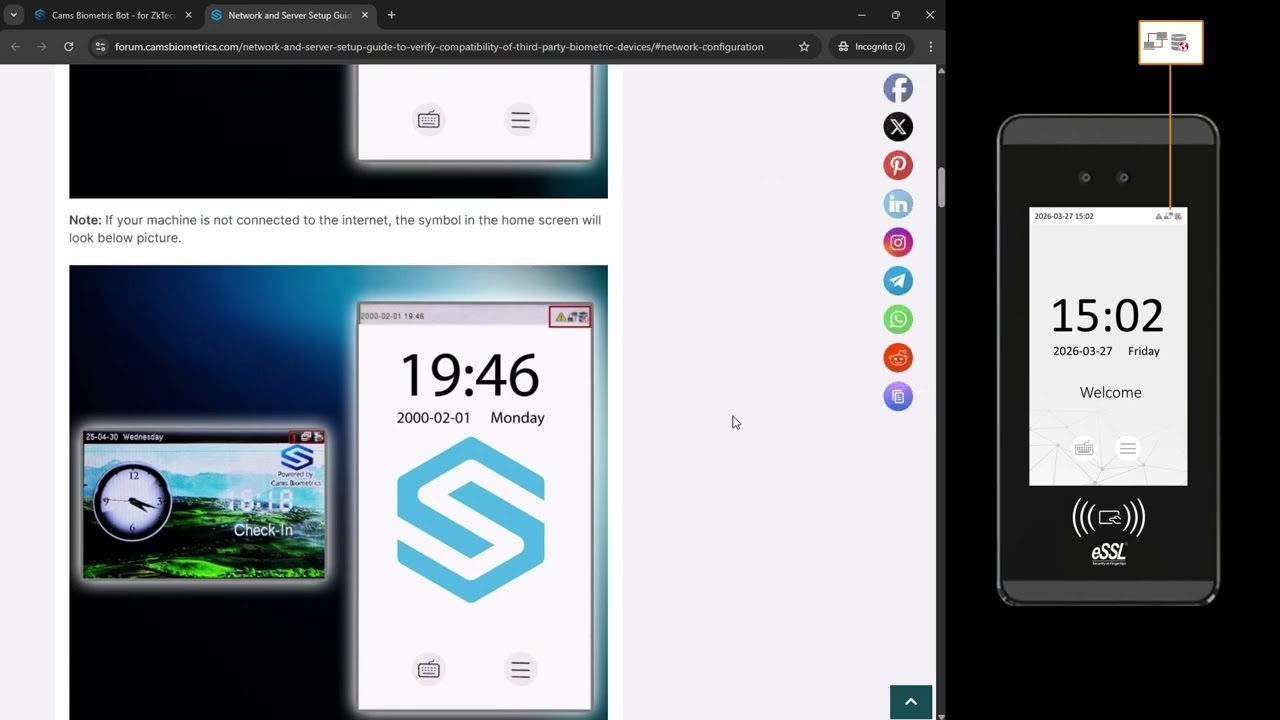Click the status icons beside 2000-02-01 19:46
The height and width of the screenshot is (720, 1280).
(570, 317)
